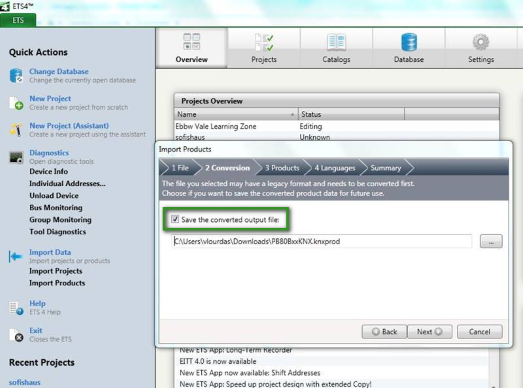Screen dimensions: 523x388
Task: Click the Catalogs book icon
Action: pyautogui.click(x=336, y=42)
